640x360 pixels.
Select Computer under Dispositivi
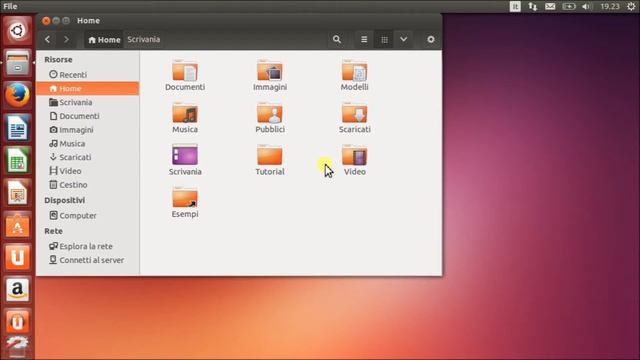(88, 216)
